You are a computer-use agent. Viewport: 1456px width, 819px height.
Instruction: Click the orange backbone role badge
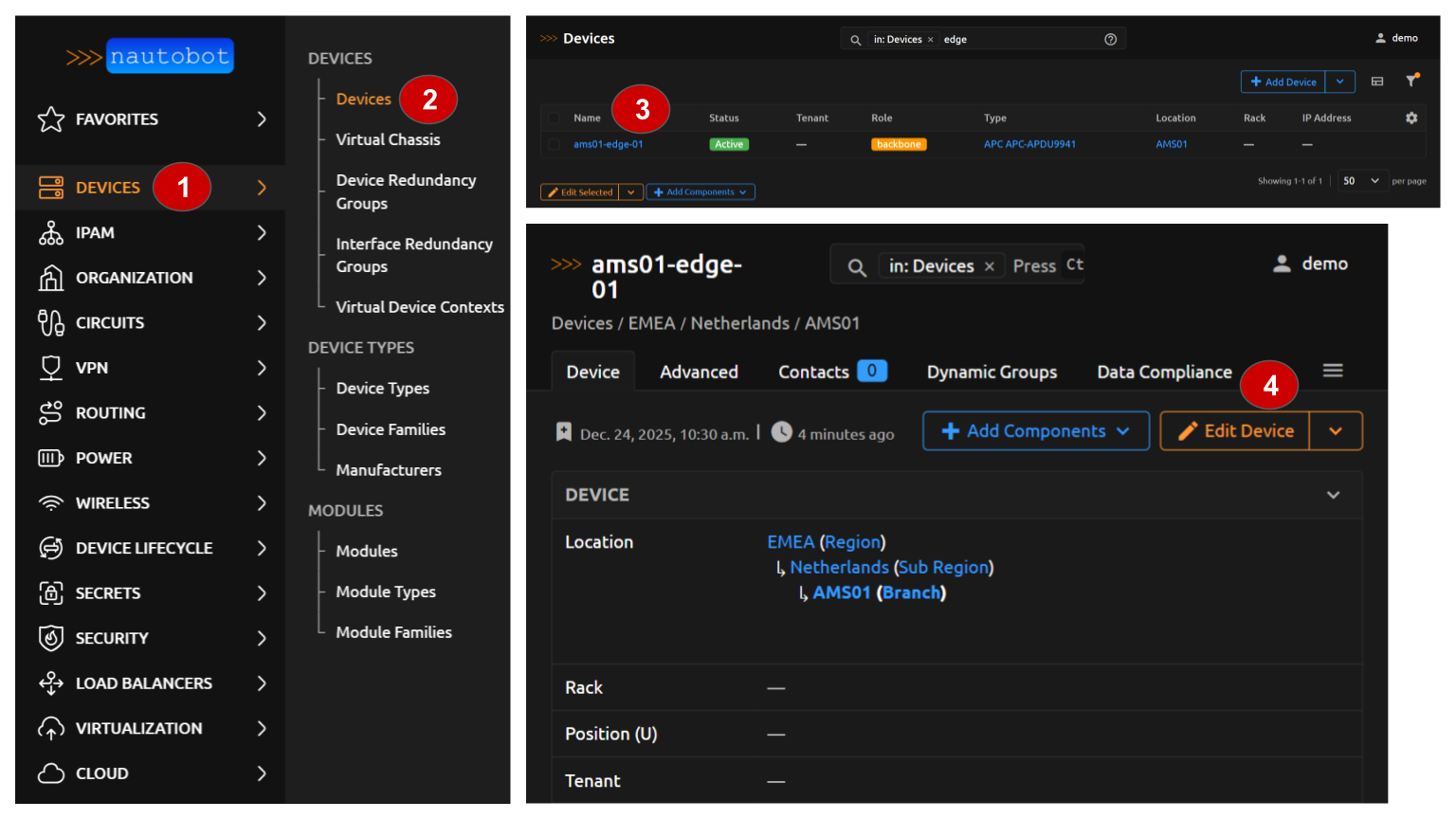coord(899,144)
